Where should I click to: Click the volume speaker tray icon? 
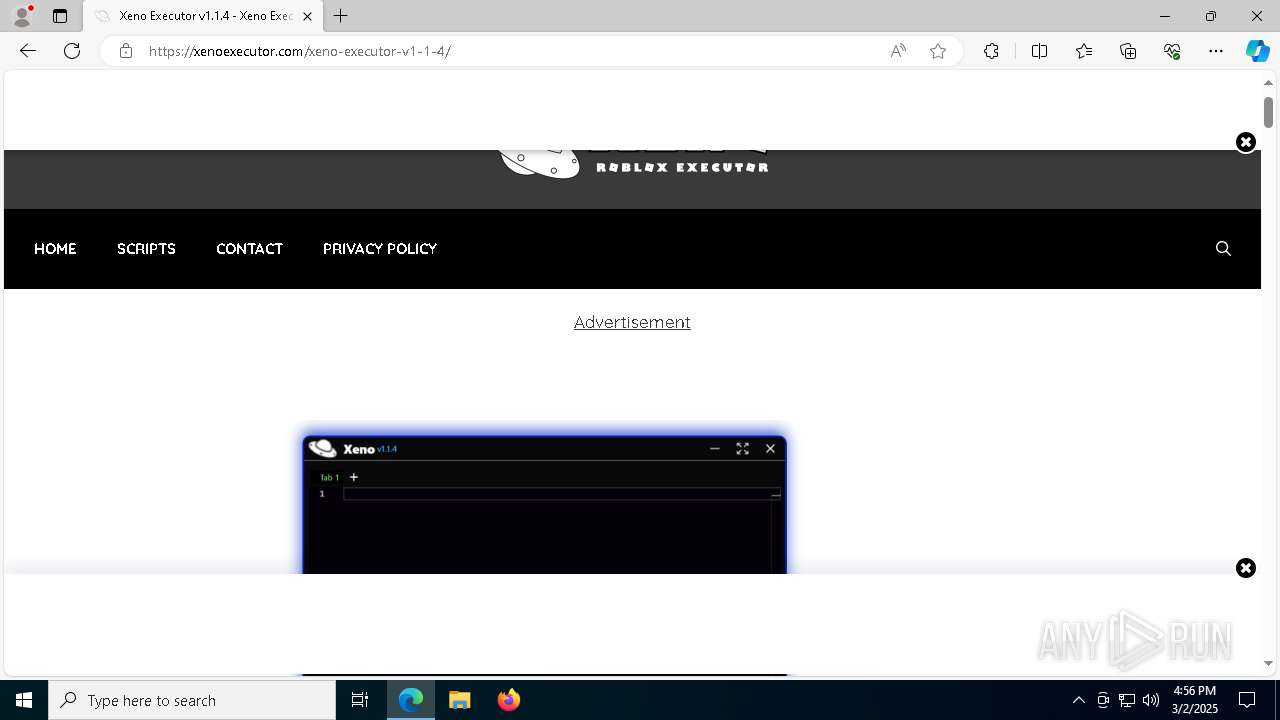pos(1151,700)
